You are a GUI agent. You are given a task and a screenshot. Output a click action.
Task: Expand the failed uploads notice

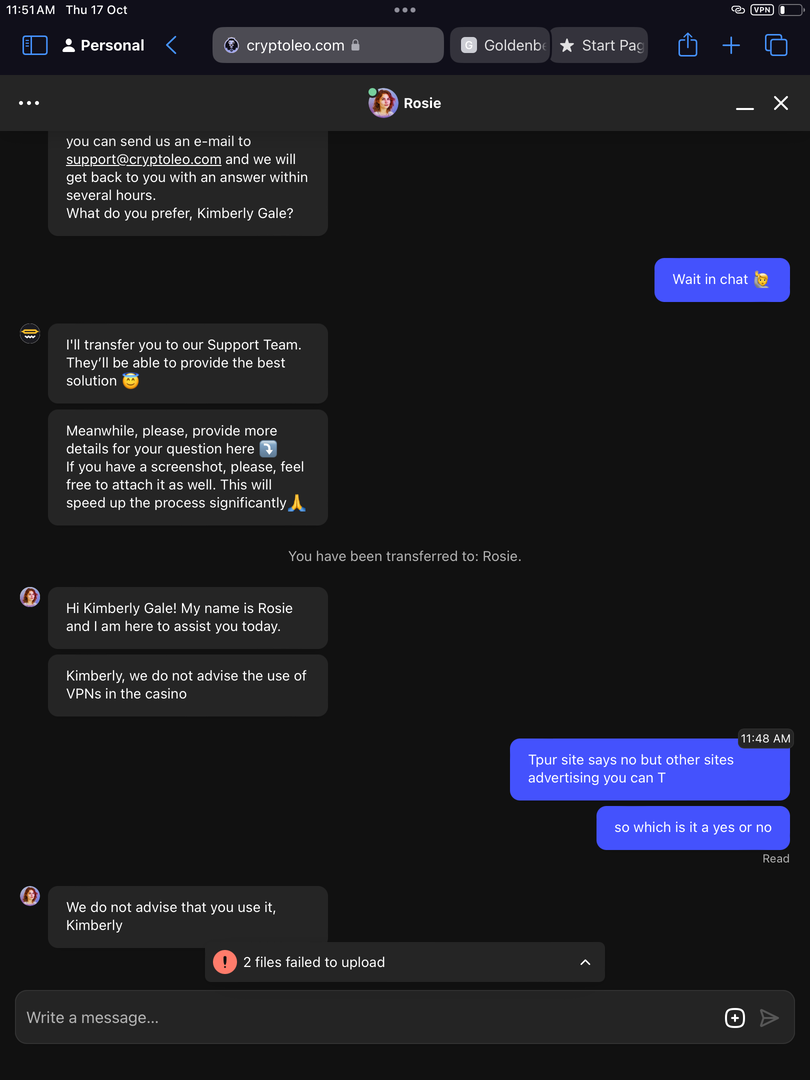(x=585, y=962)
